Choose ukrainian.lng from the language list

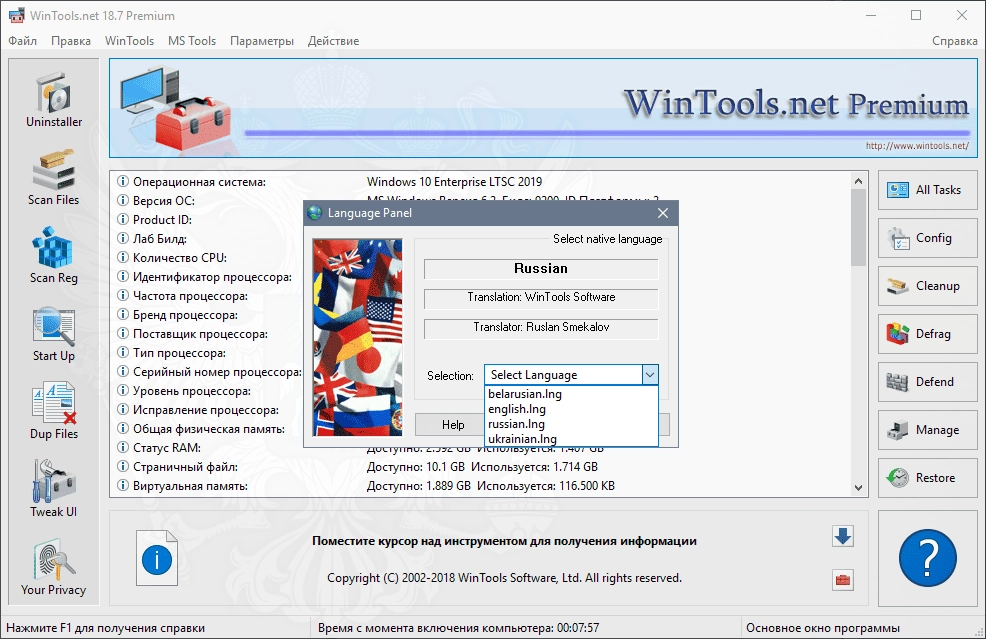[572, 439]
